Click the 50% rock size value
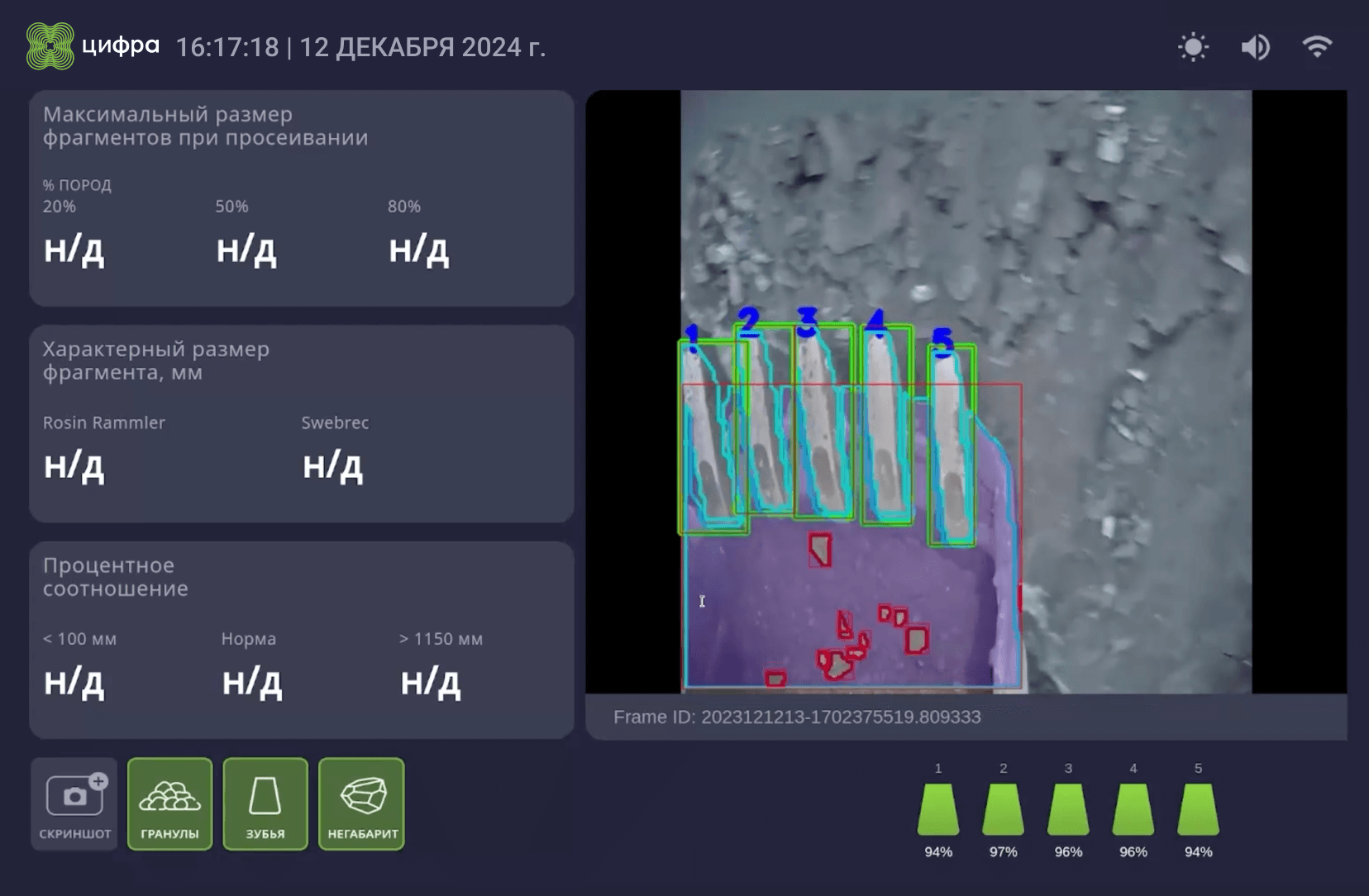 [246, 250]
